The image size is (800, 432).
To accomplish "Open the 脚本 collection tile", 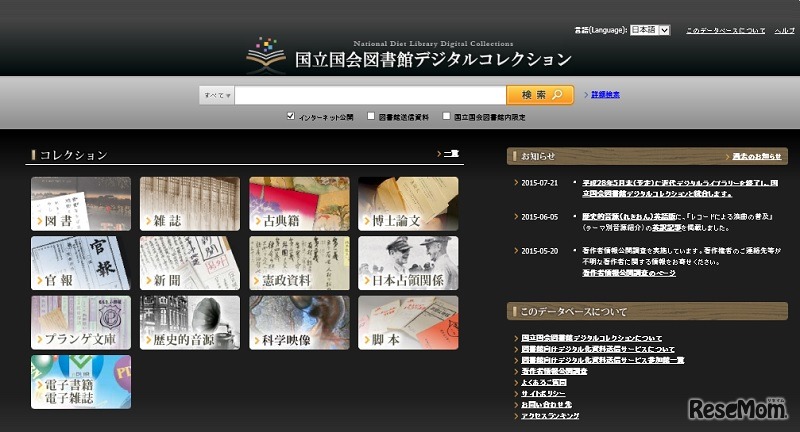I will (408, 323).
